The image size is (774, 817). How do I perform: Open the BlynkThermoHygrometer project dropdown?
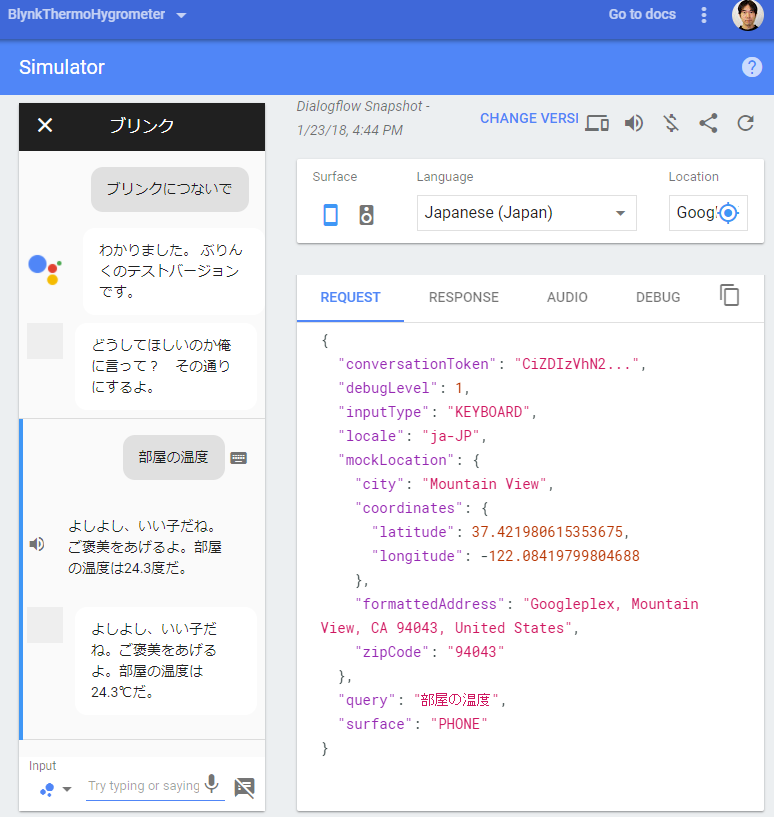97,15
